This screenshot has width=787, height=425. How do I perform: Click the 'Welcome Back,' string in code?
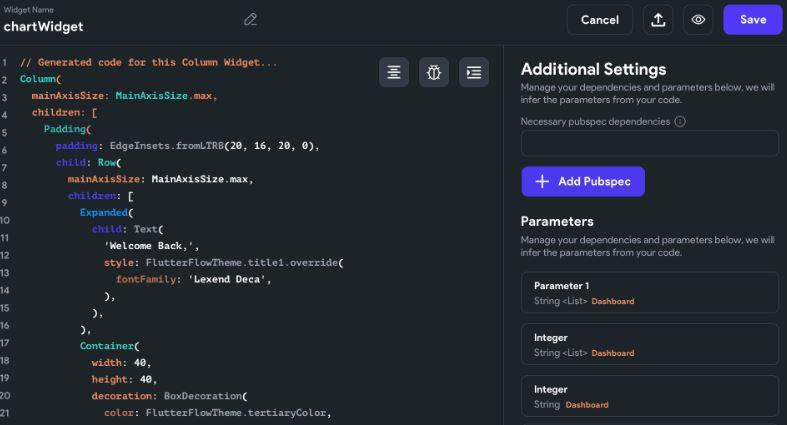coord(151,246)
